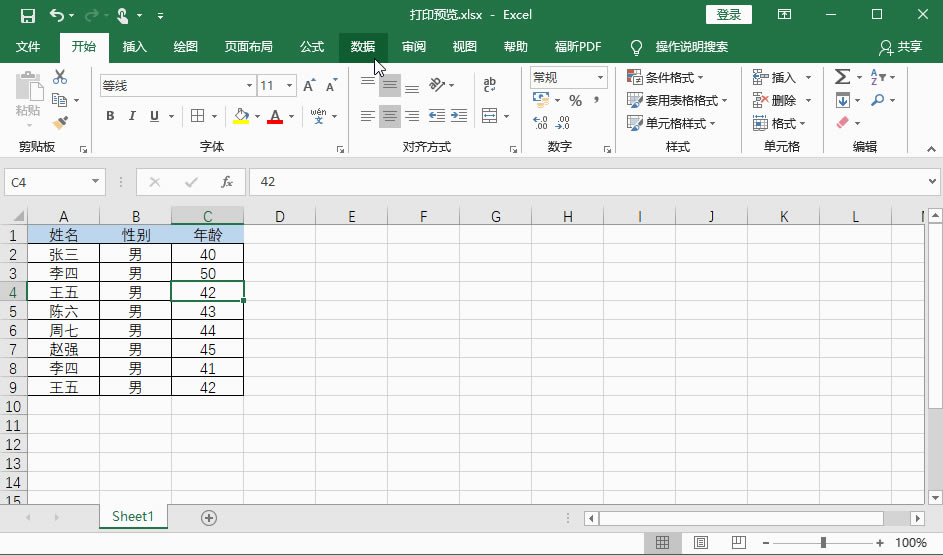Switch to the 公式 Formulas tab
This screenshot has height=555, width=943.
tap(312, 47)
